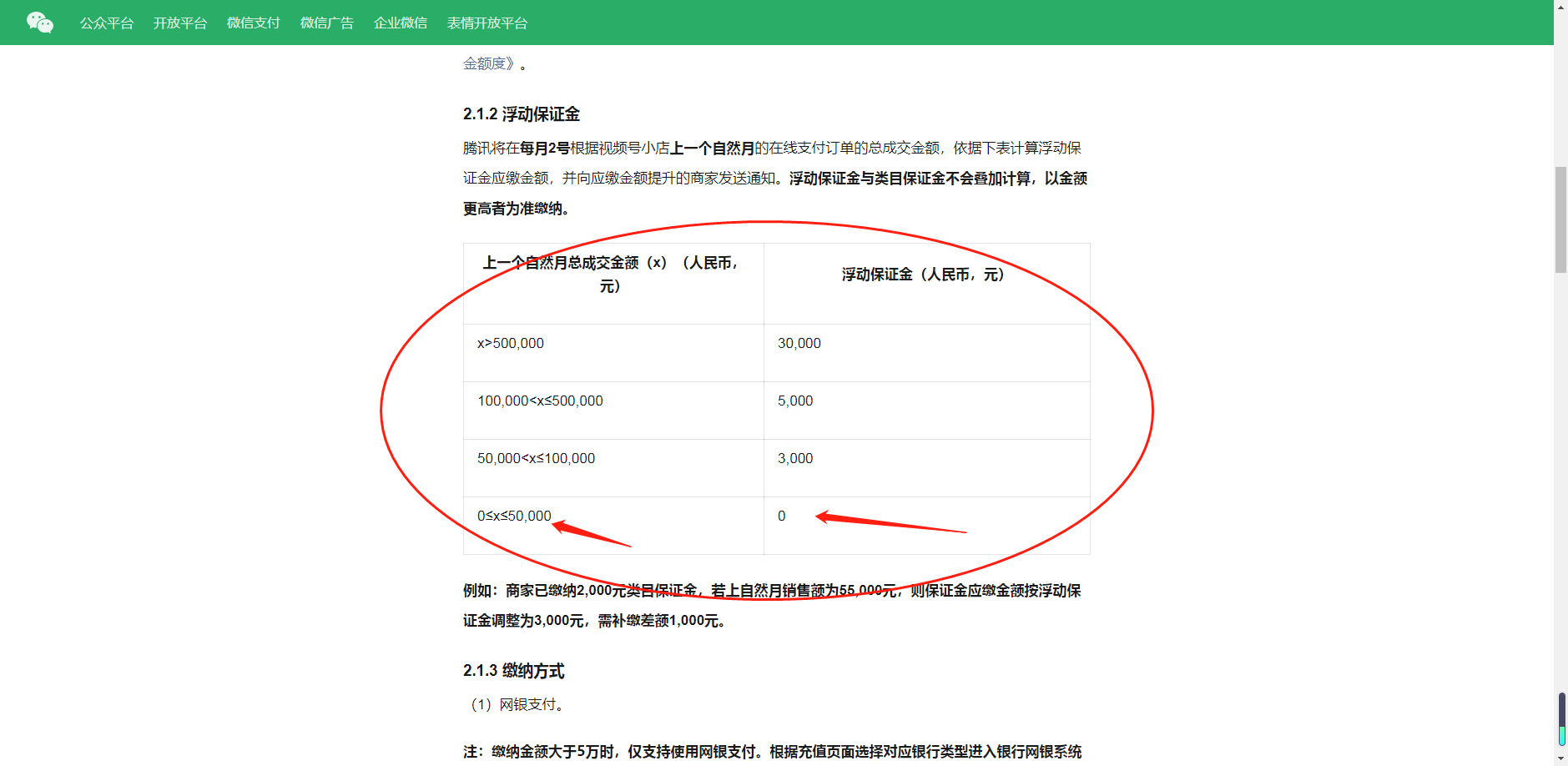
Task: Select the 50,000<x≤100,000 range cell
Action: pos(613,468)
